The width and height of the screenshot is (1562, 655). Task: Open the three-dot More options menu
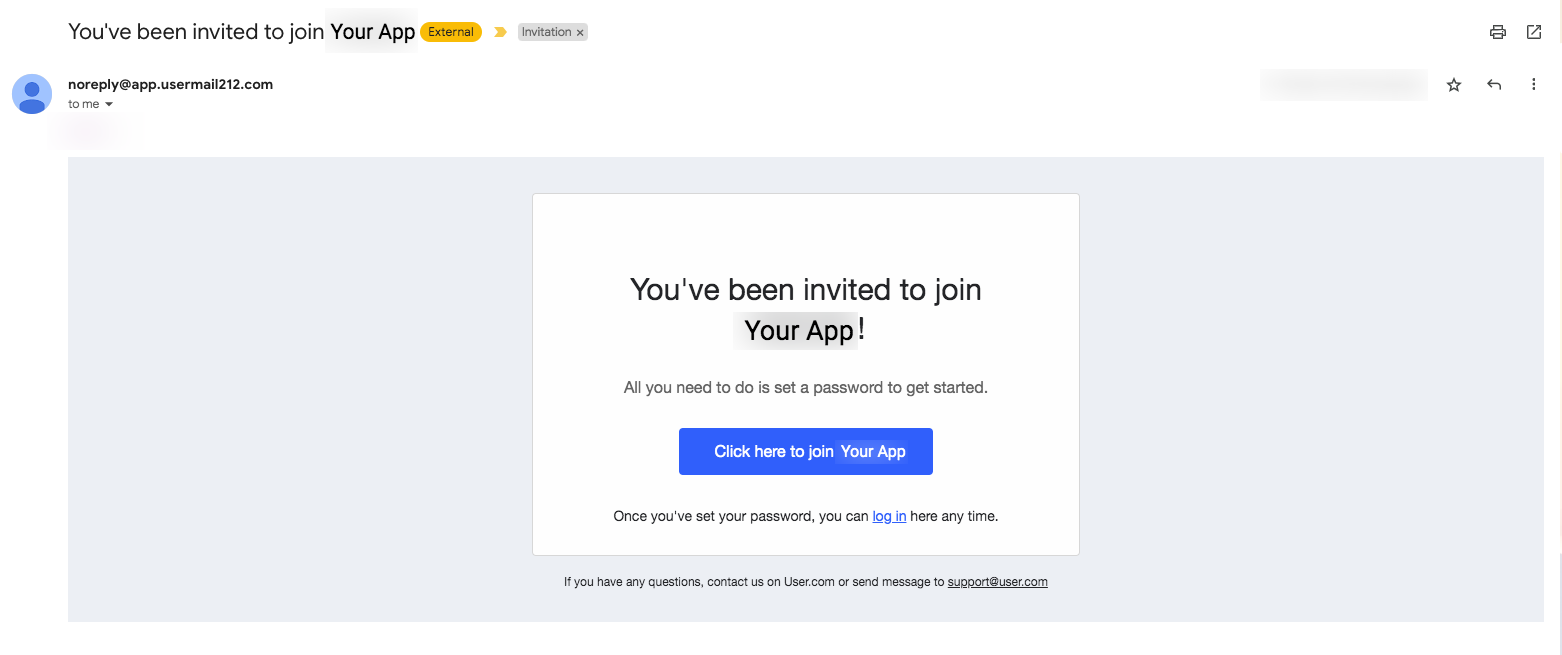pyautogui.click(x=1534, y=85)
